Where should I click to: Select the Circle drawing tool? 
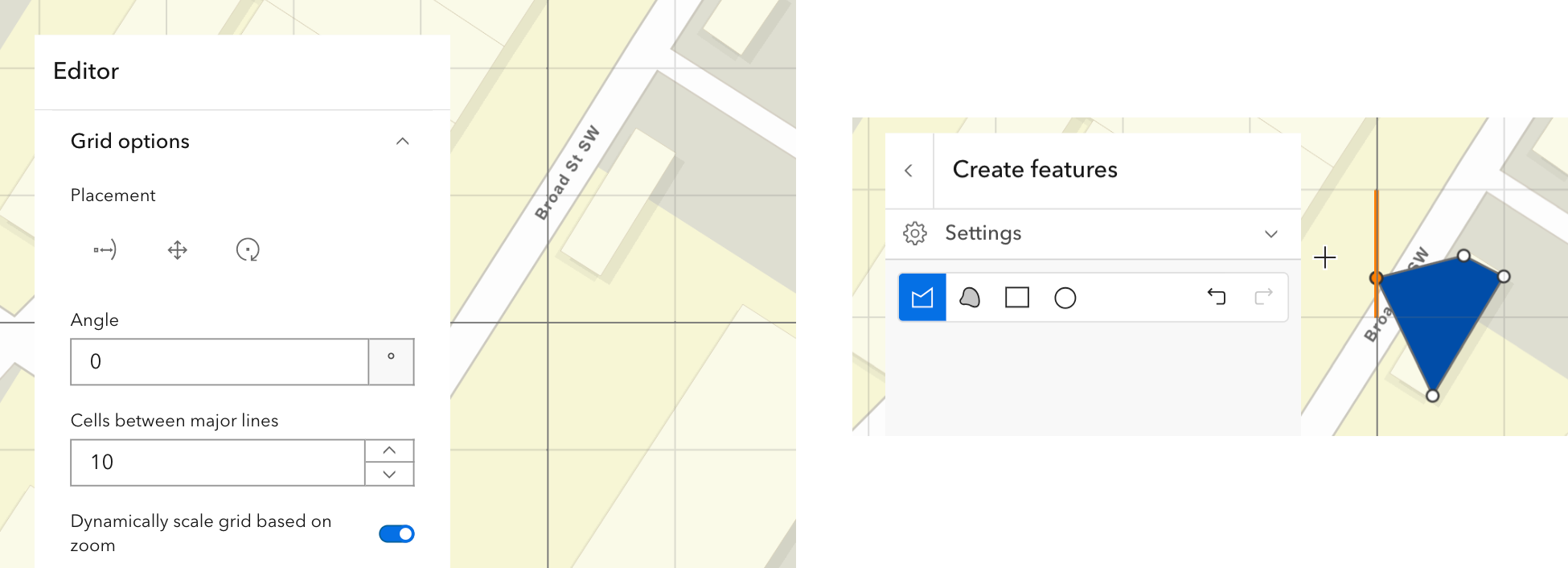click(x=1065, y=297)
